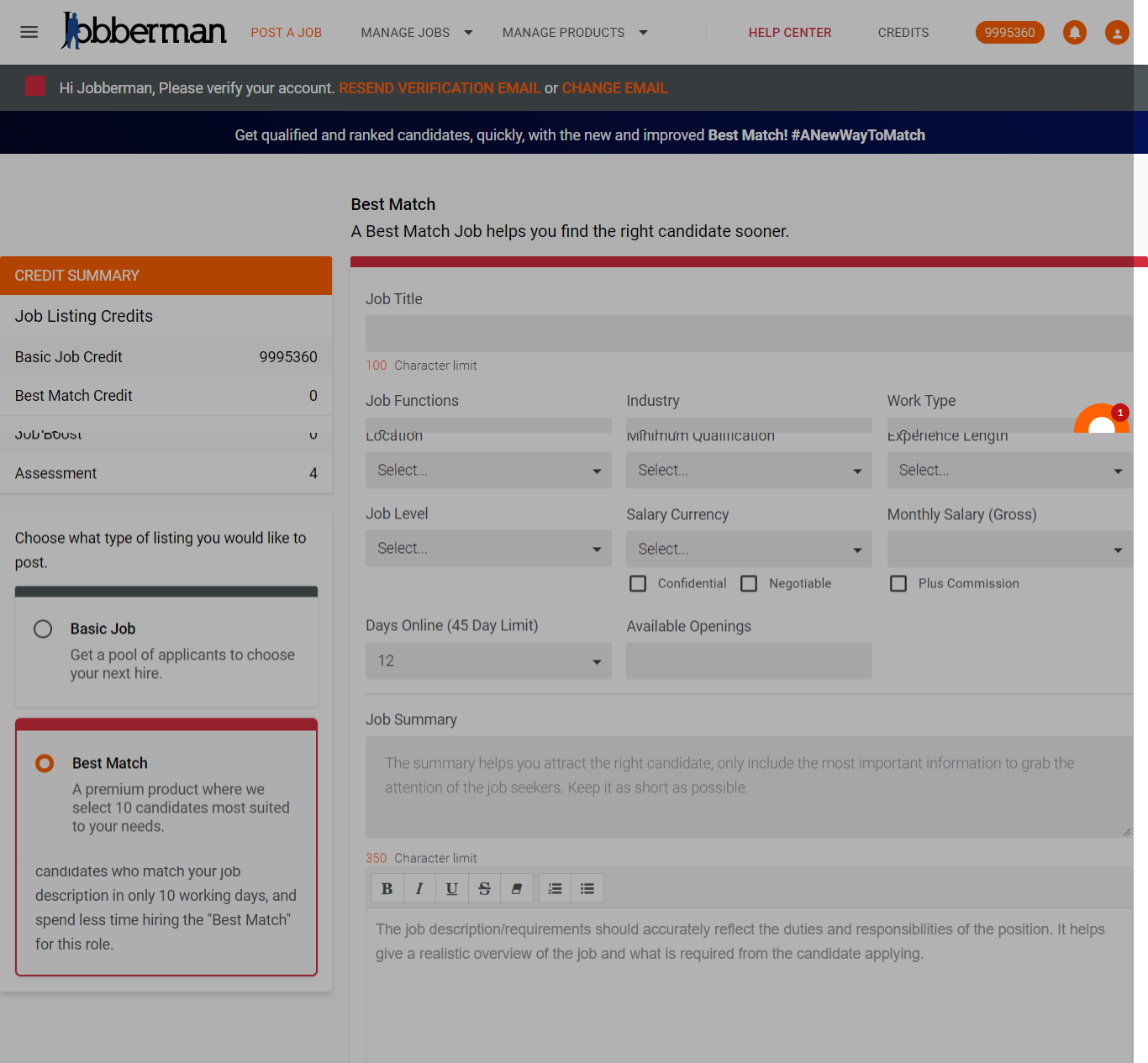Click the Available Openings input field
Viewport: 1148px width, 1063px height.
(749, 661)
